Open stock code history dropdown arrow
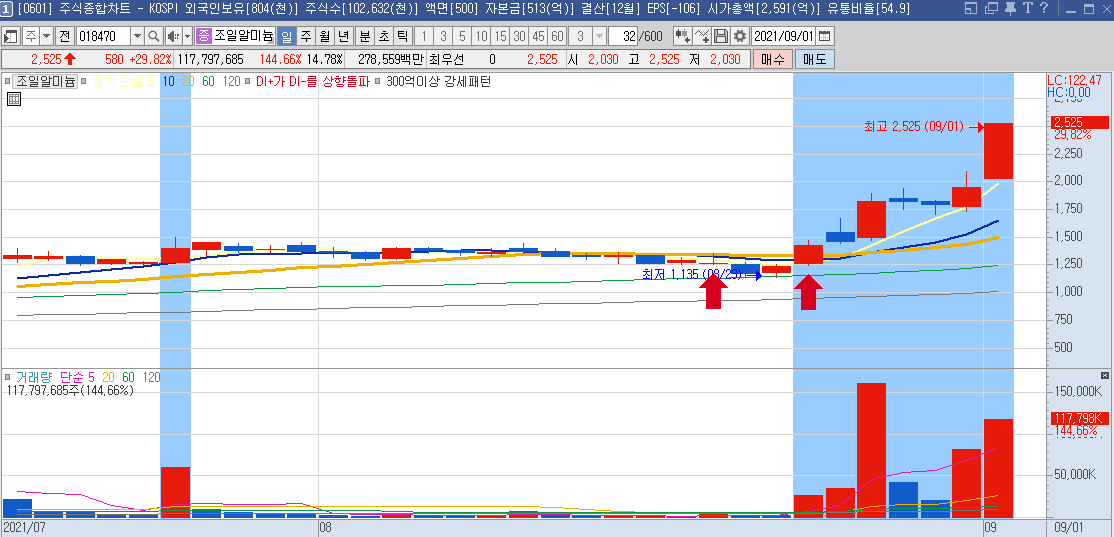 pyautogui.click(x=137, y=36)
